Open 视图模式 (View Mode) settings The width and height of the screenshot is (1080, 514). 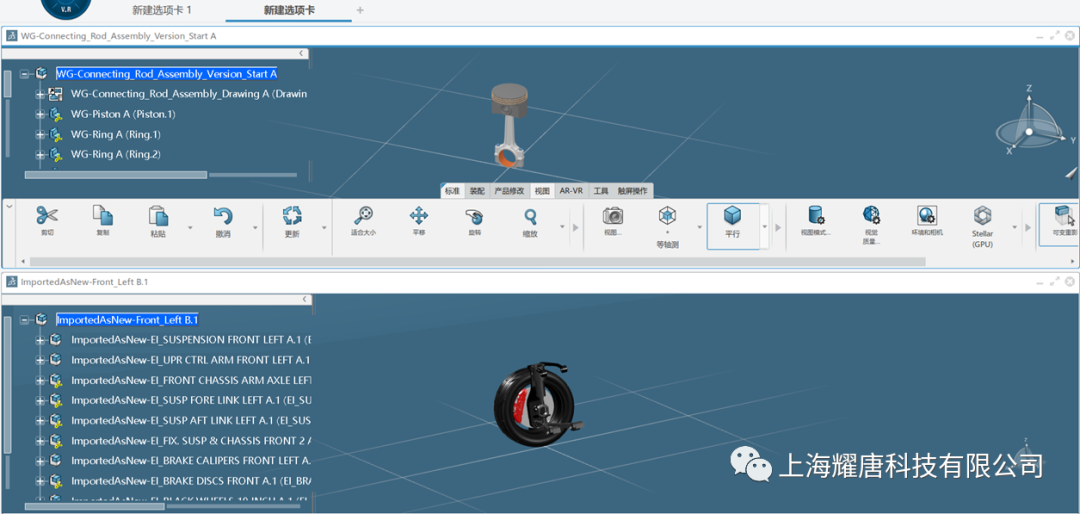pyautogui.click(x=816, y=216)
